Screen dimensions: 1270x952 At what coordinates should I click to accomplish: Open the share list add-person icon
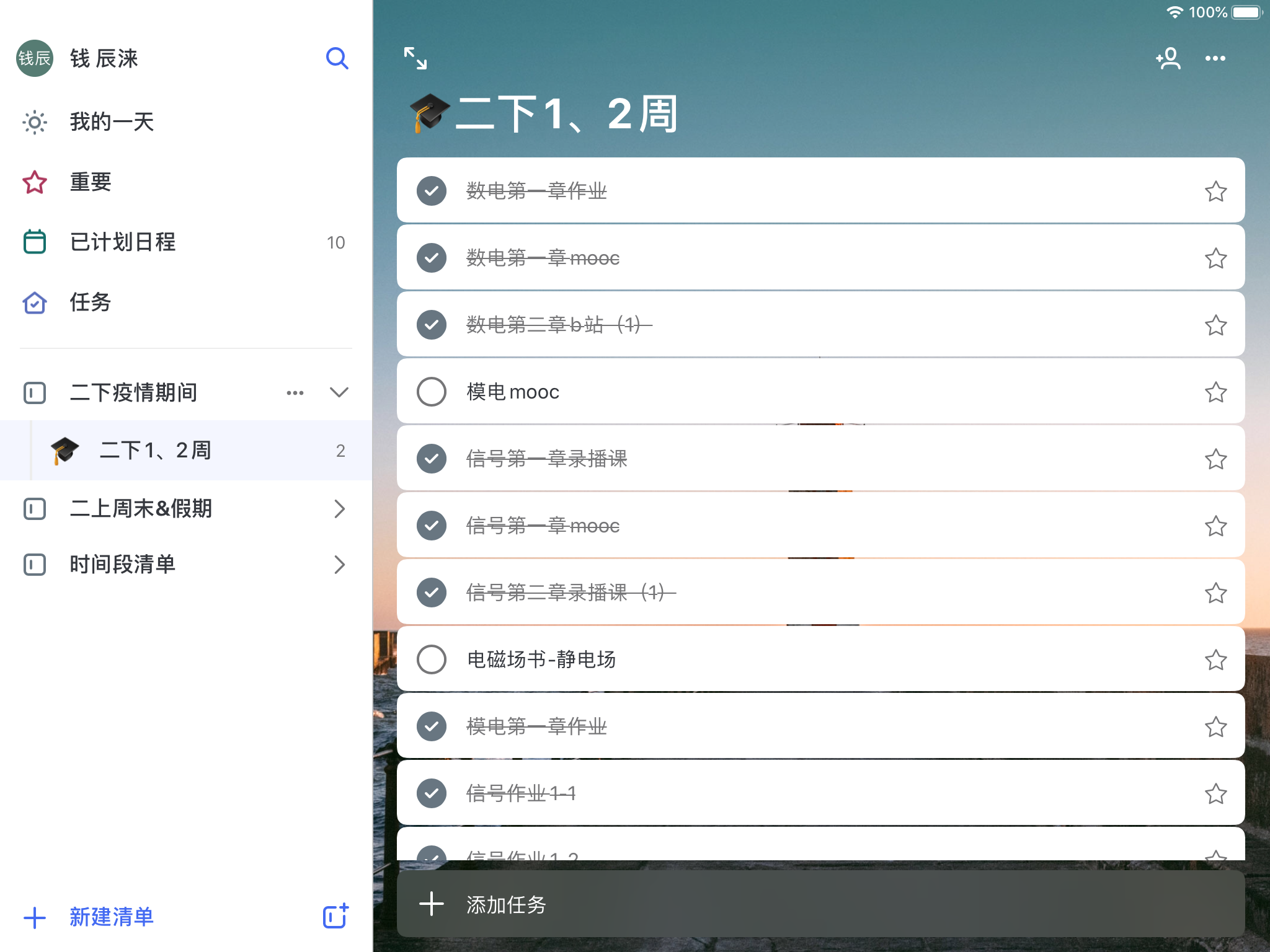pyautogui.click(x=1168, y=58)
